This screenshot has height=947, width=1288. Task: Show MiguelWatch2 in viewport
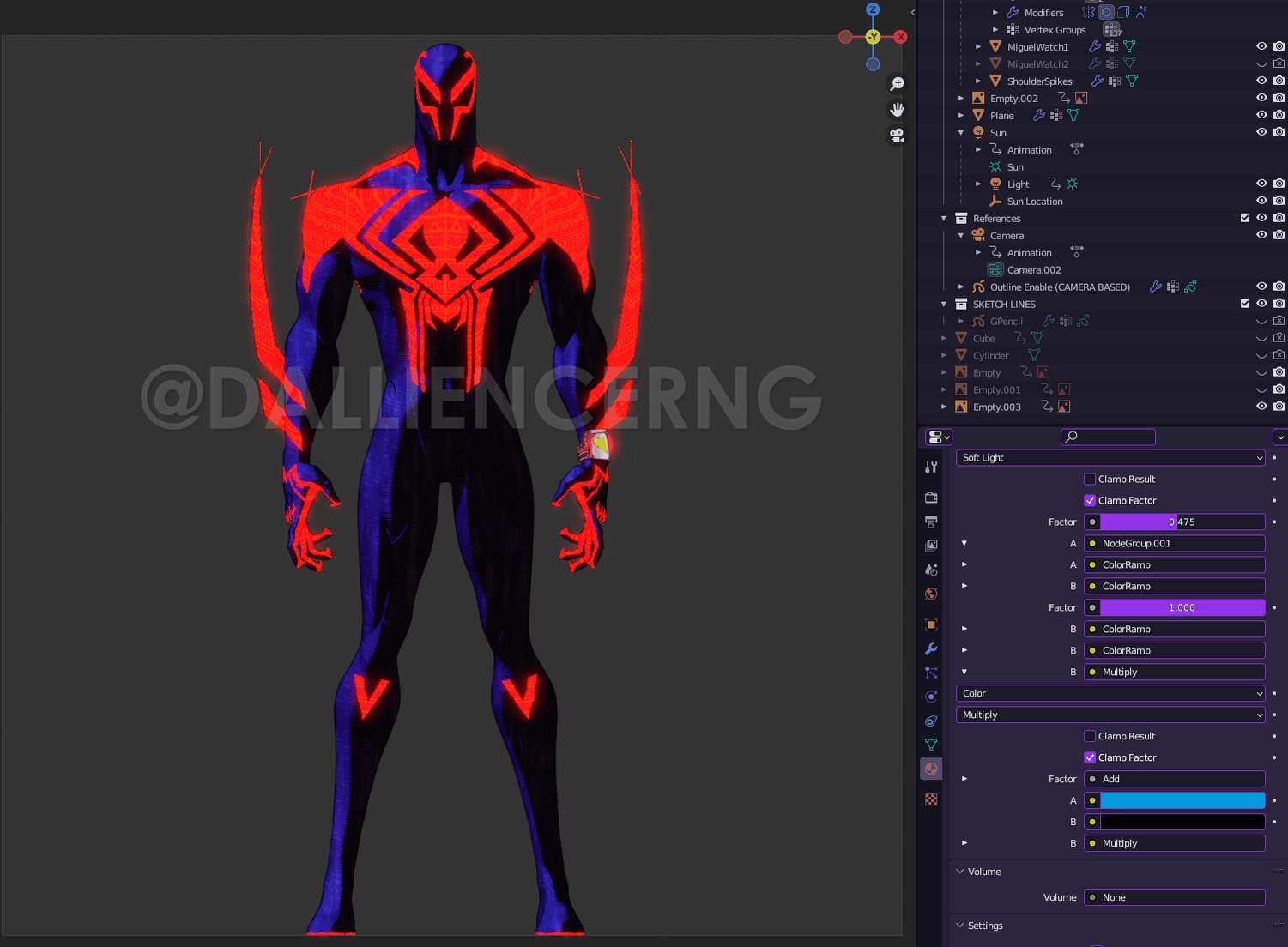click(x=1261, y=63)
